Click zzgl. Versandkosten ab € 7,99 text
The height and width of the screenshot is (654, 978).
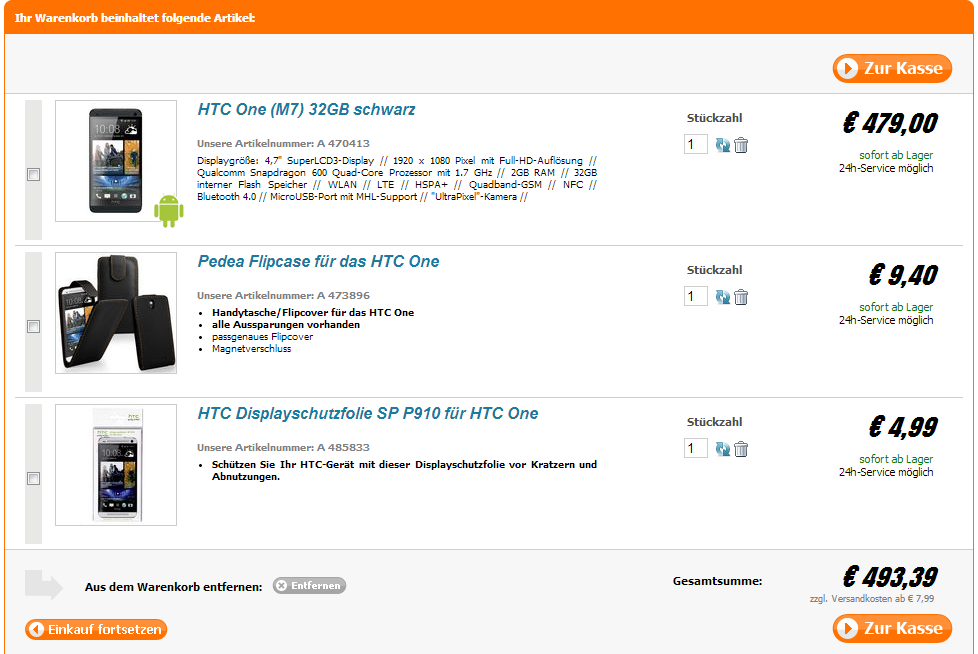pos(871,599)
